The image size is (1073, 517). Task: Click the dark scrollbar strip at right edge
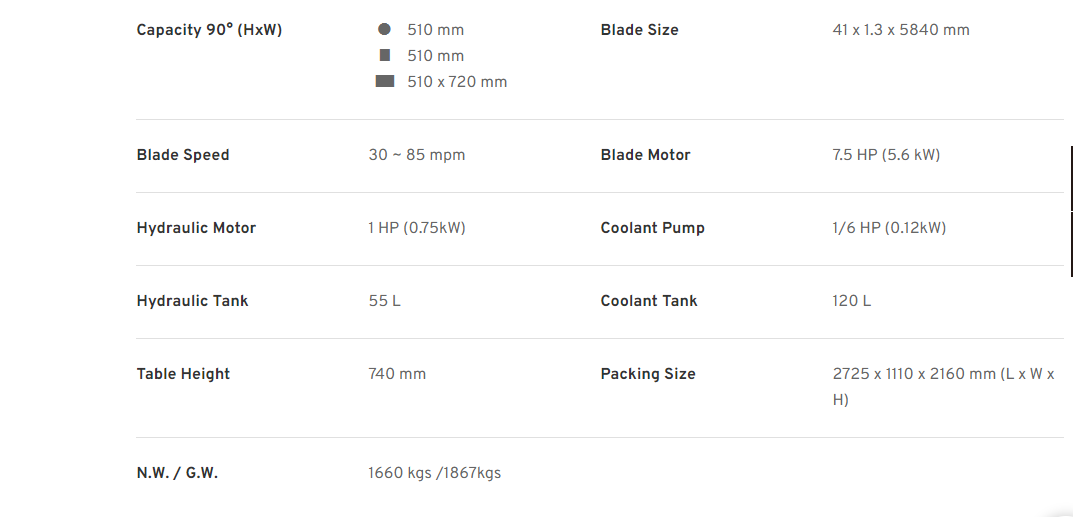[1071, 210]
